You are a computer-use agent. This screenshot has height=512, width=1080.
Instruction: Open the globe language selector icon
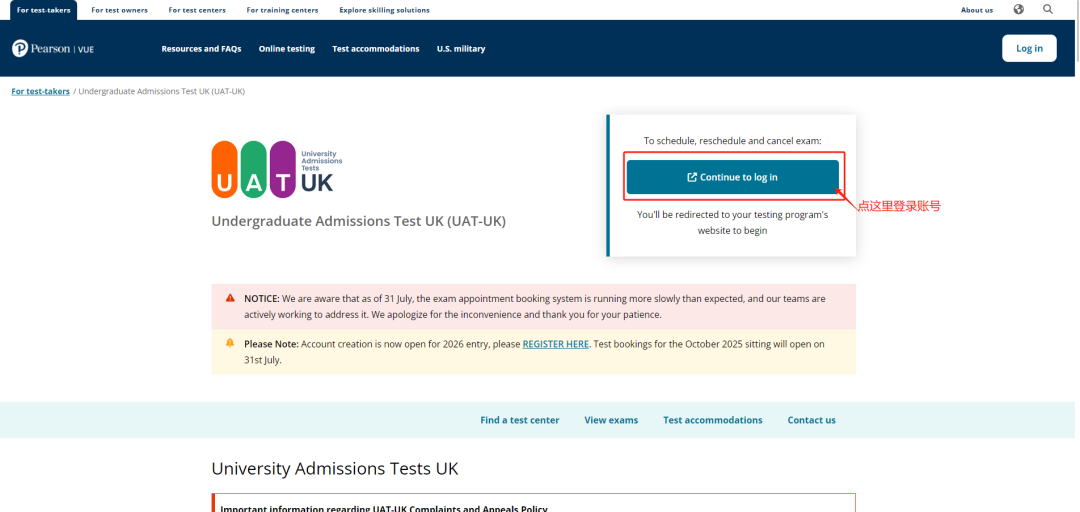[1018, 9]
